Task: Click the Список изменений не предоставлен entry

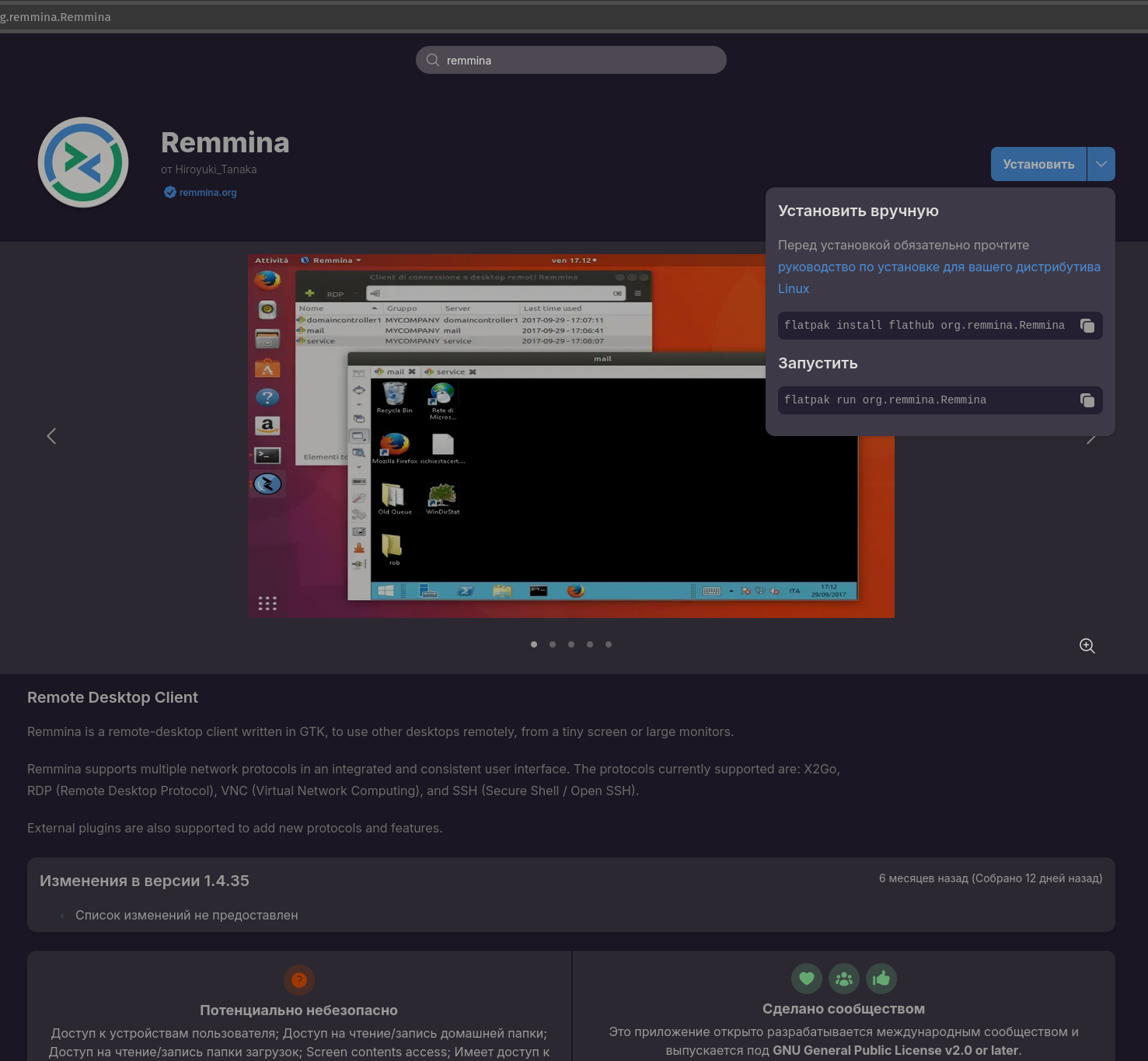Action: 187,915
